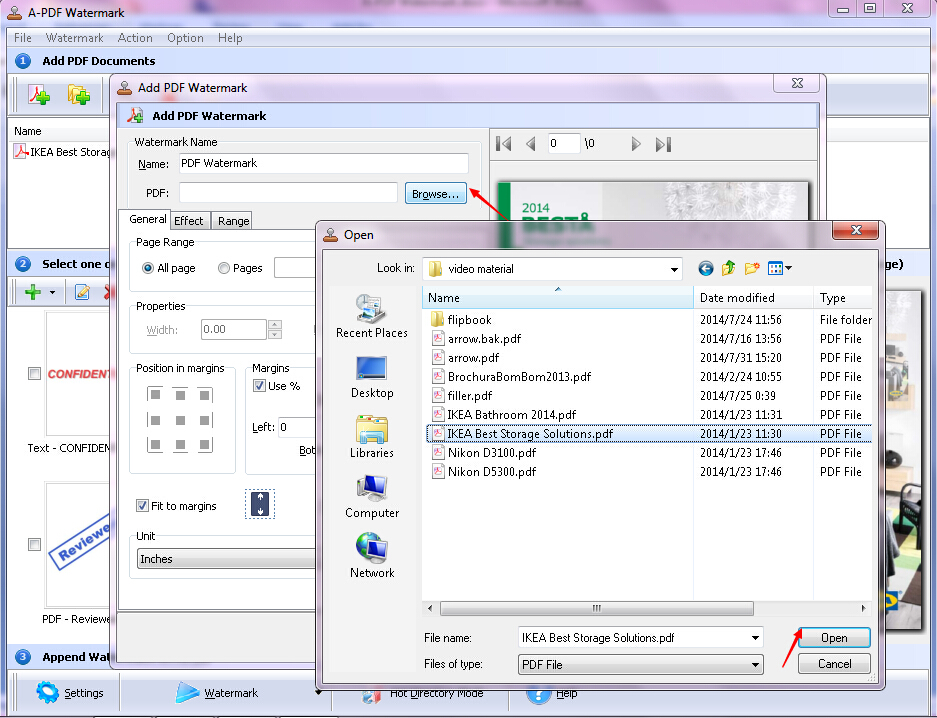Click the back arrow in Open dialog
937x718 pixels.
coord(706,269)
